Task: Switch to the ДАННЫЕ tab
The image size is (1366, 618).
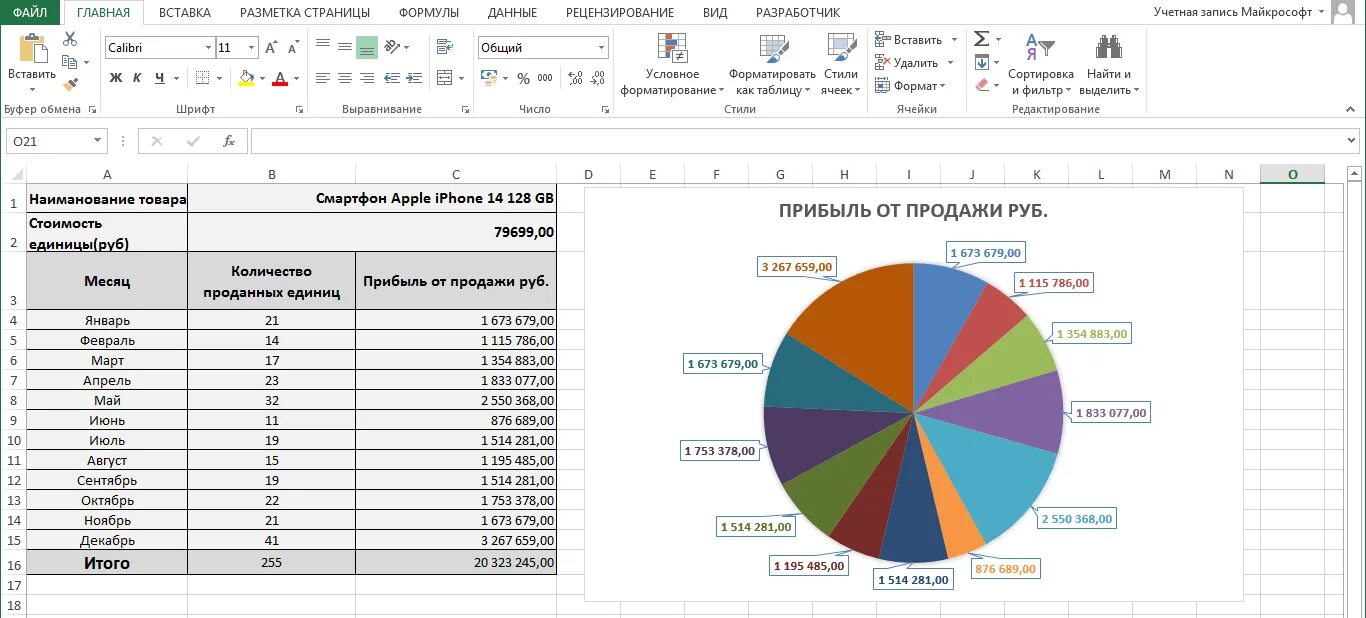Action: 512,13
